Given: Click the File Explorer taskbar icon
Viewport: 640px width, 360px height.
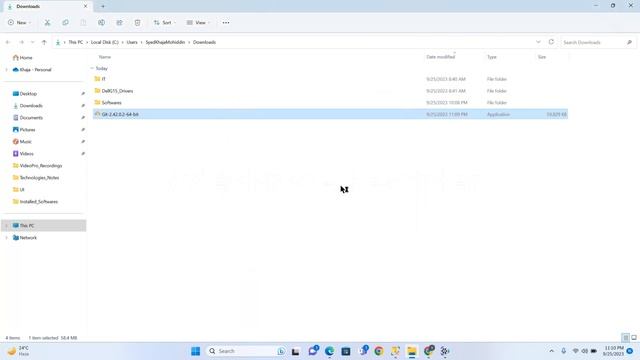Looking at the screenshot, I should 412,351.
